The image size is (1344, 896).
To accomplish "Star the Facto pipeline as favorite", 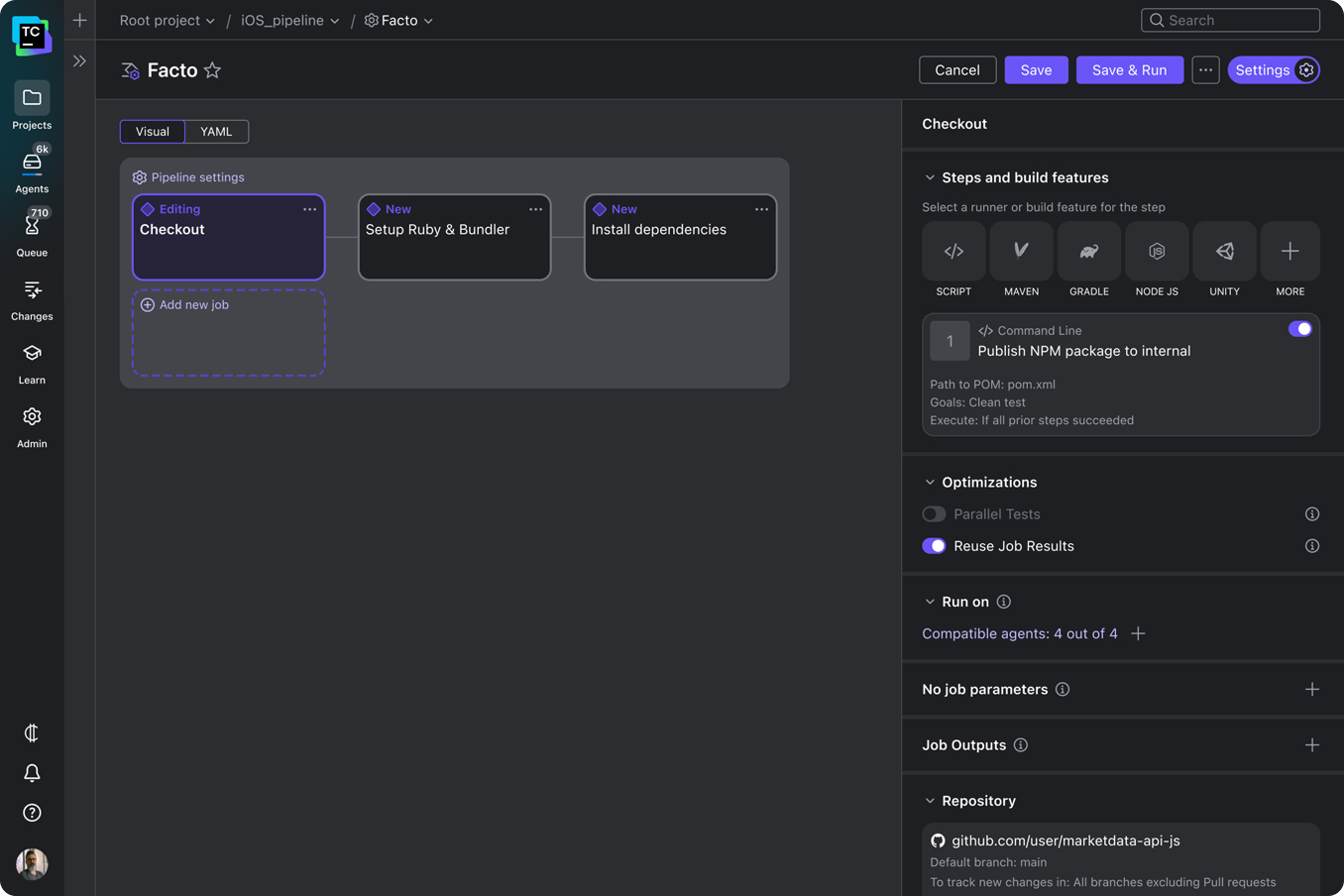I will (212, 70).
